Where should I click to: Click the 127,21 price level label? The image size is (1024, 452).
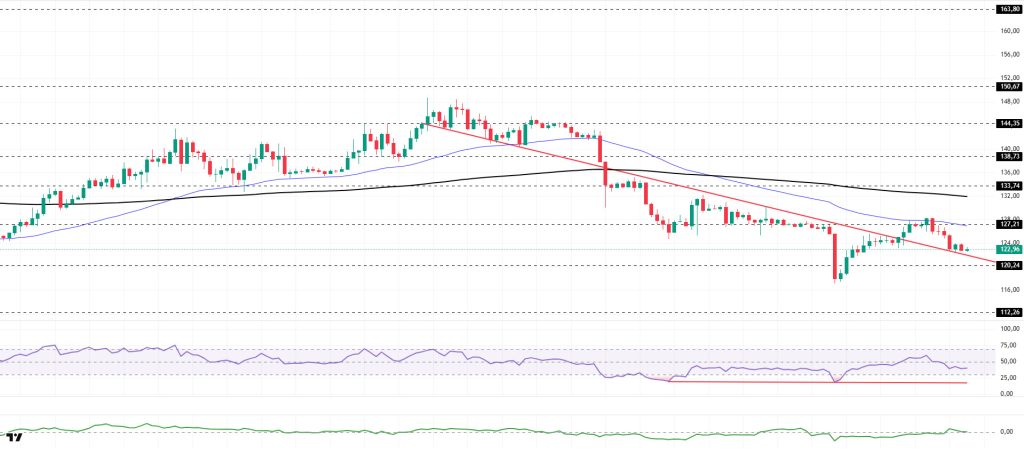coord(1007,224)
